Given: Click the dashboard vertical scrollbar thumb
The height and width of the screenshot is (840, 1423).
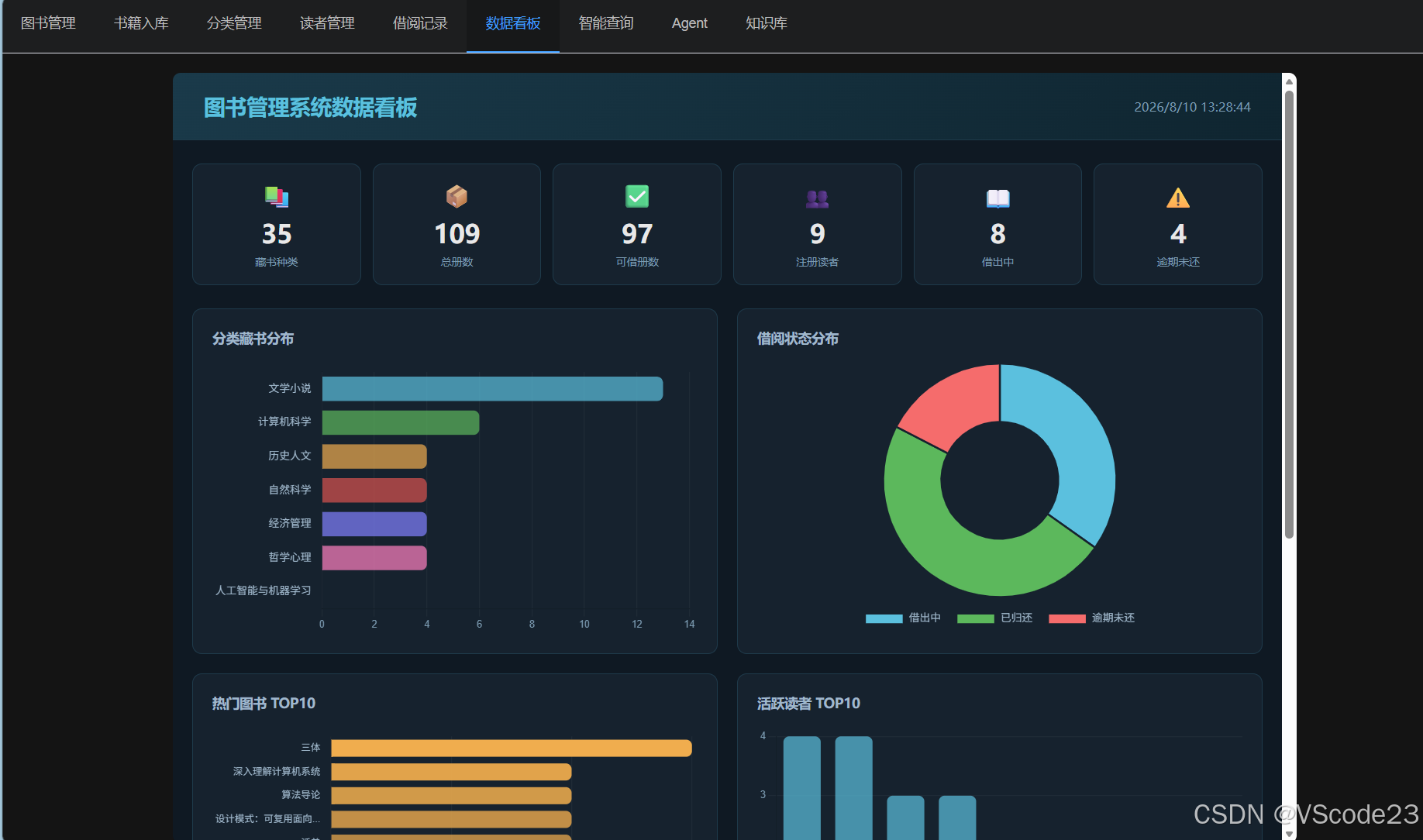Looking at the screenshot, I should coord(1289,314).
